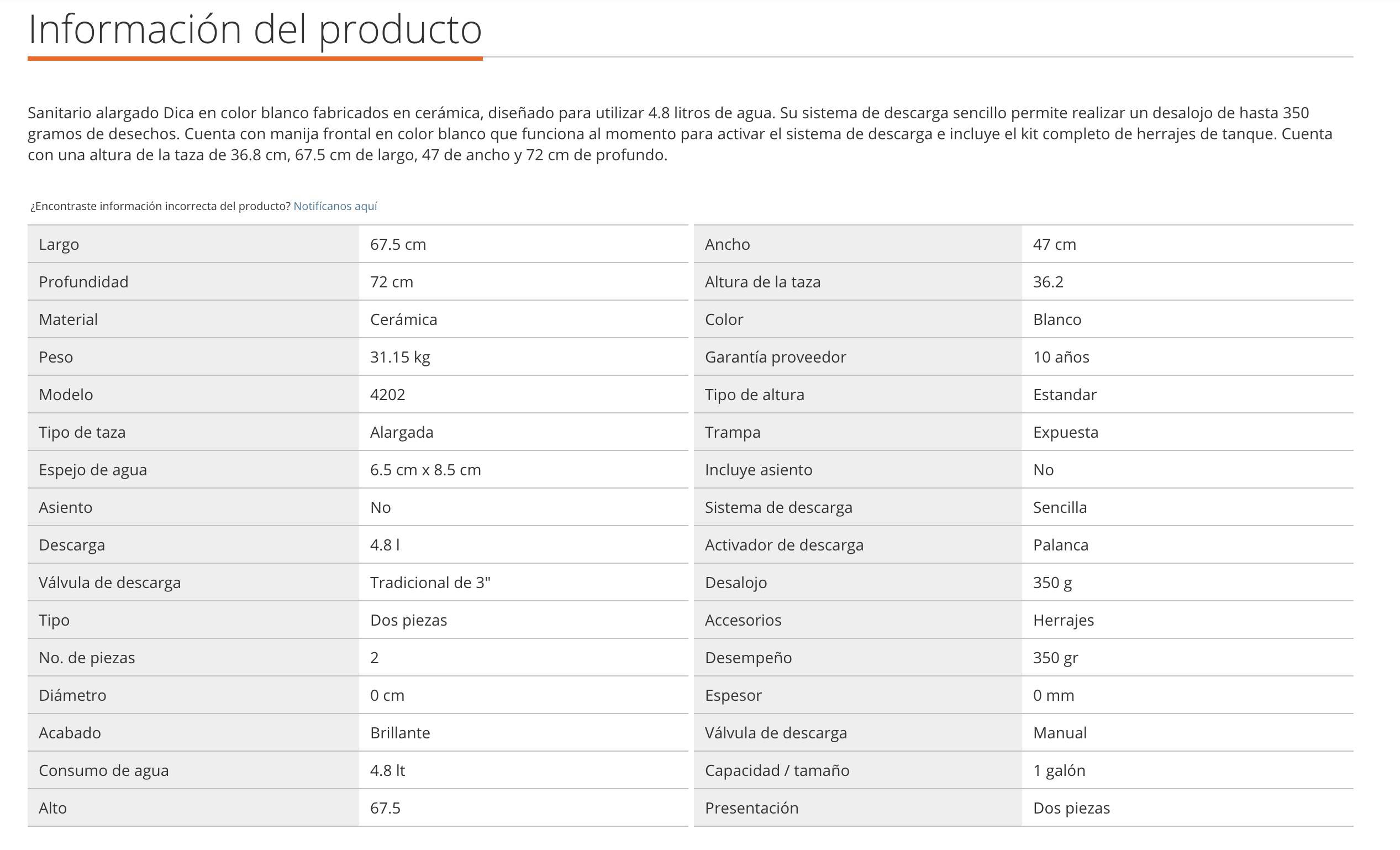
Task: Click the '47 cm' width value
Action: [1055, 244]
